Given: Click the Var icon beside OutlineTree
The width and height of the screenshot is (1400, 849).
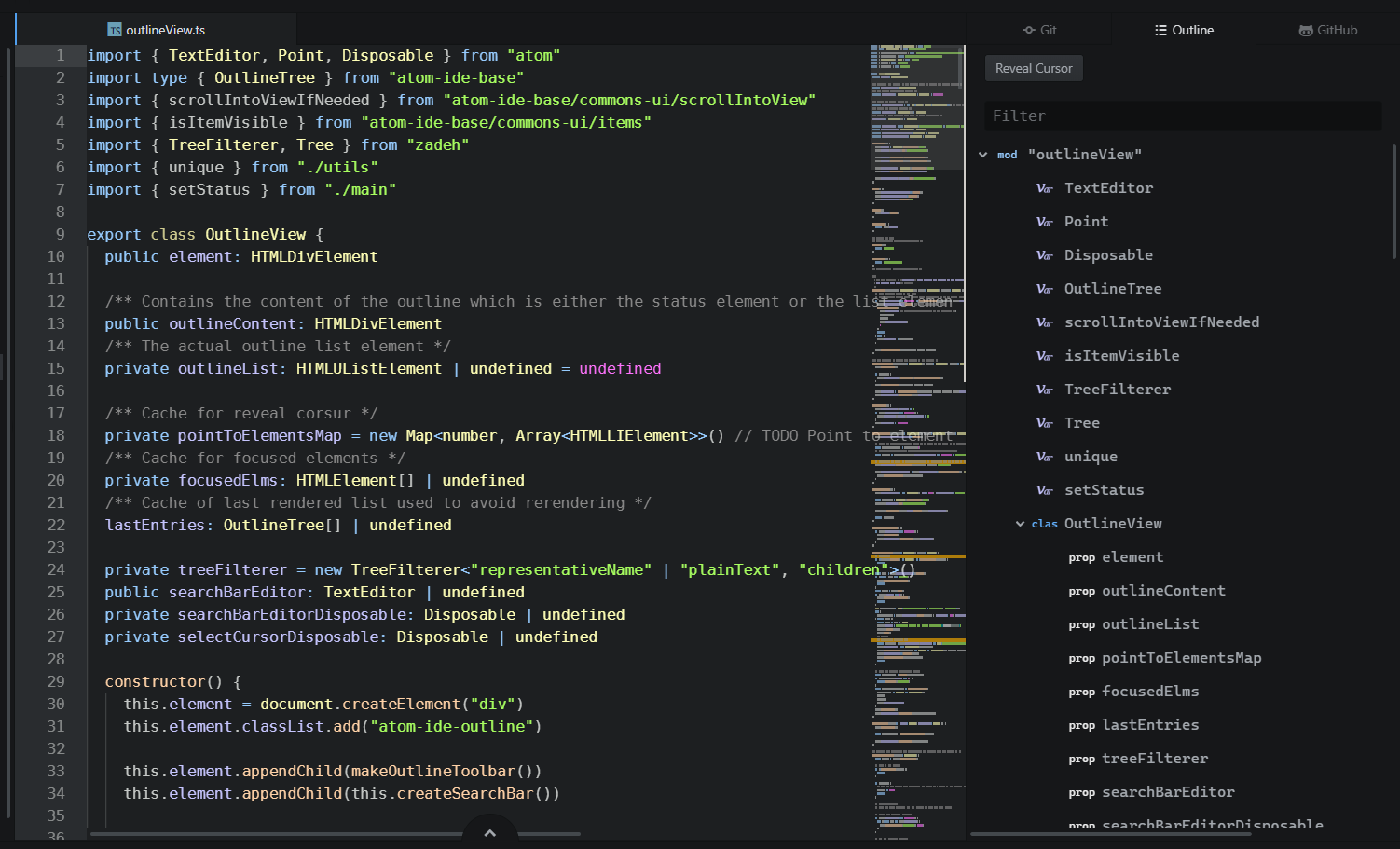Looking at the screenshot, I should pos(1045,289).
